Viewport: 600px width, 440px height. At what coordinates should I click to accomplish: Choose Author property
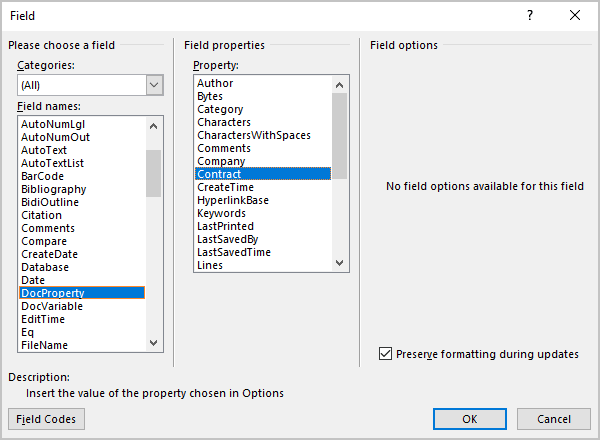[x=263, y=83]
